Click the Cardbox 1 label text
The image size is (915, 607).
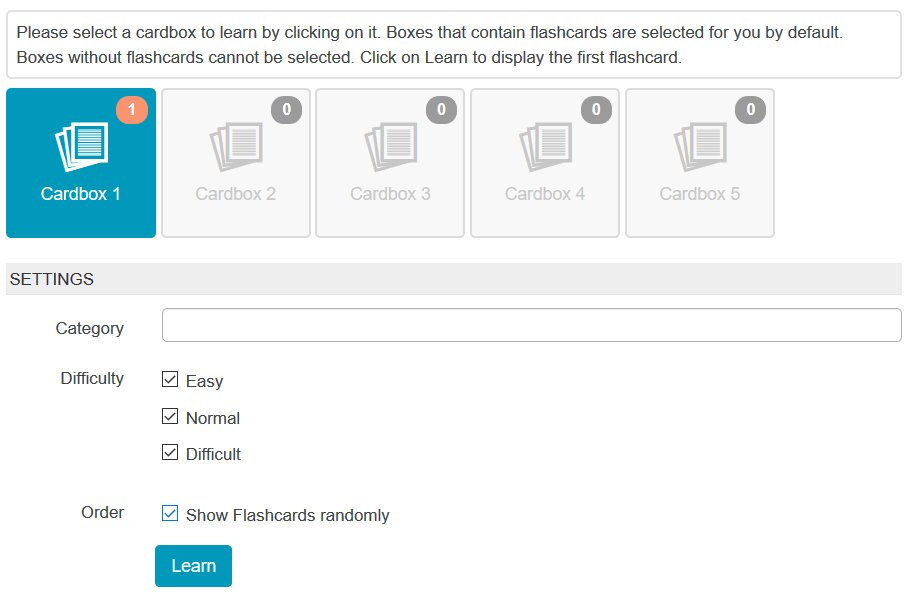point(80,193)
